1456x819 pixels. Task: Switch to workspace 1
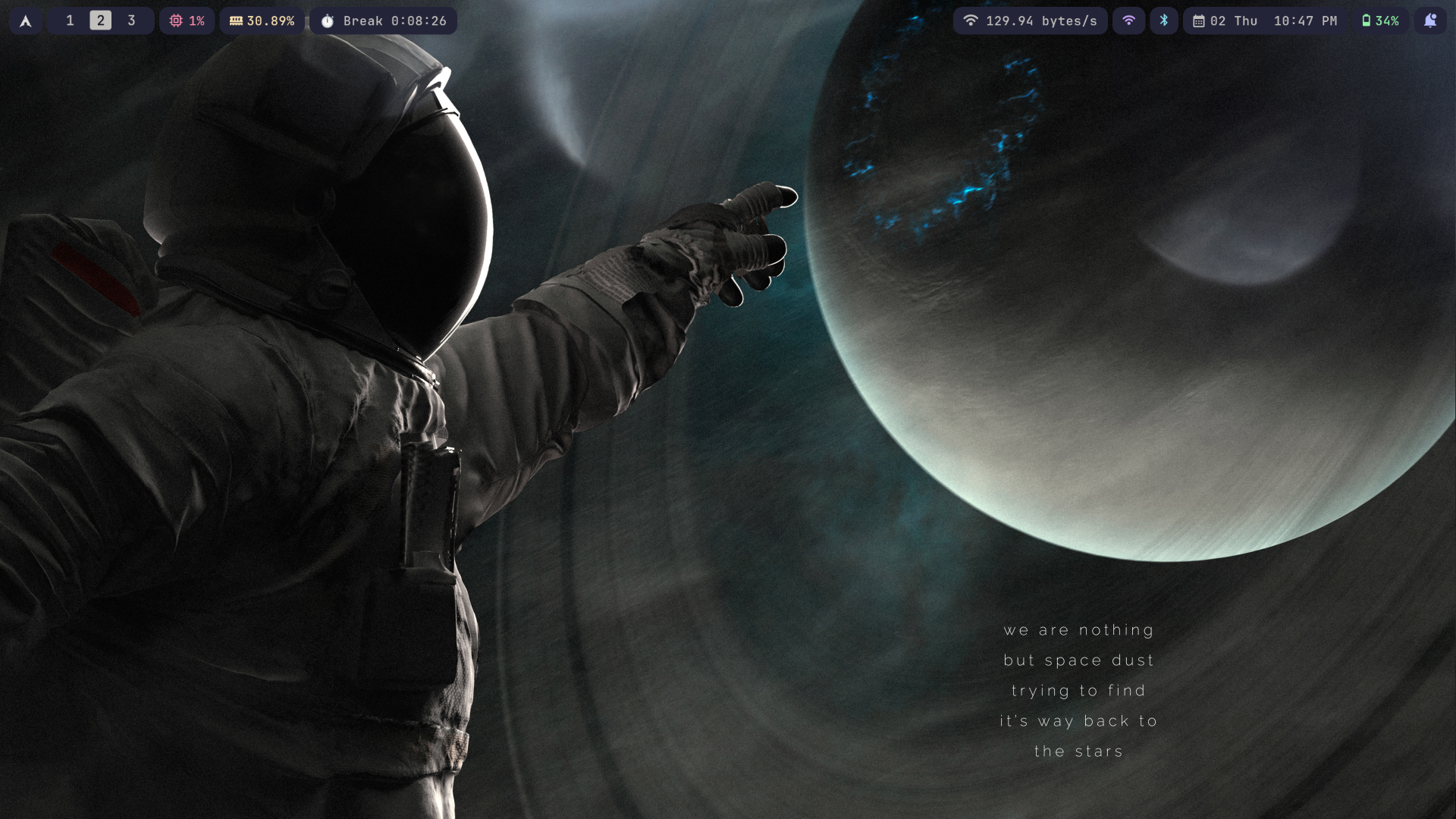(70, 20)
